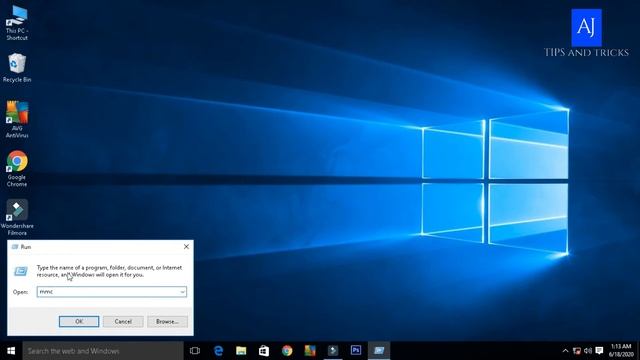The height and width of the screenshot is (360, 640).
Task: Select the Wondershare Filmora desktop icon
Action: 17,217
